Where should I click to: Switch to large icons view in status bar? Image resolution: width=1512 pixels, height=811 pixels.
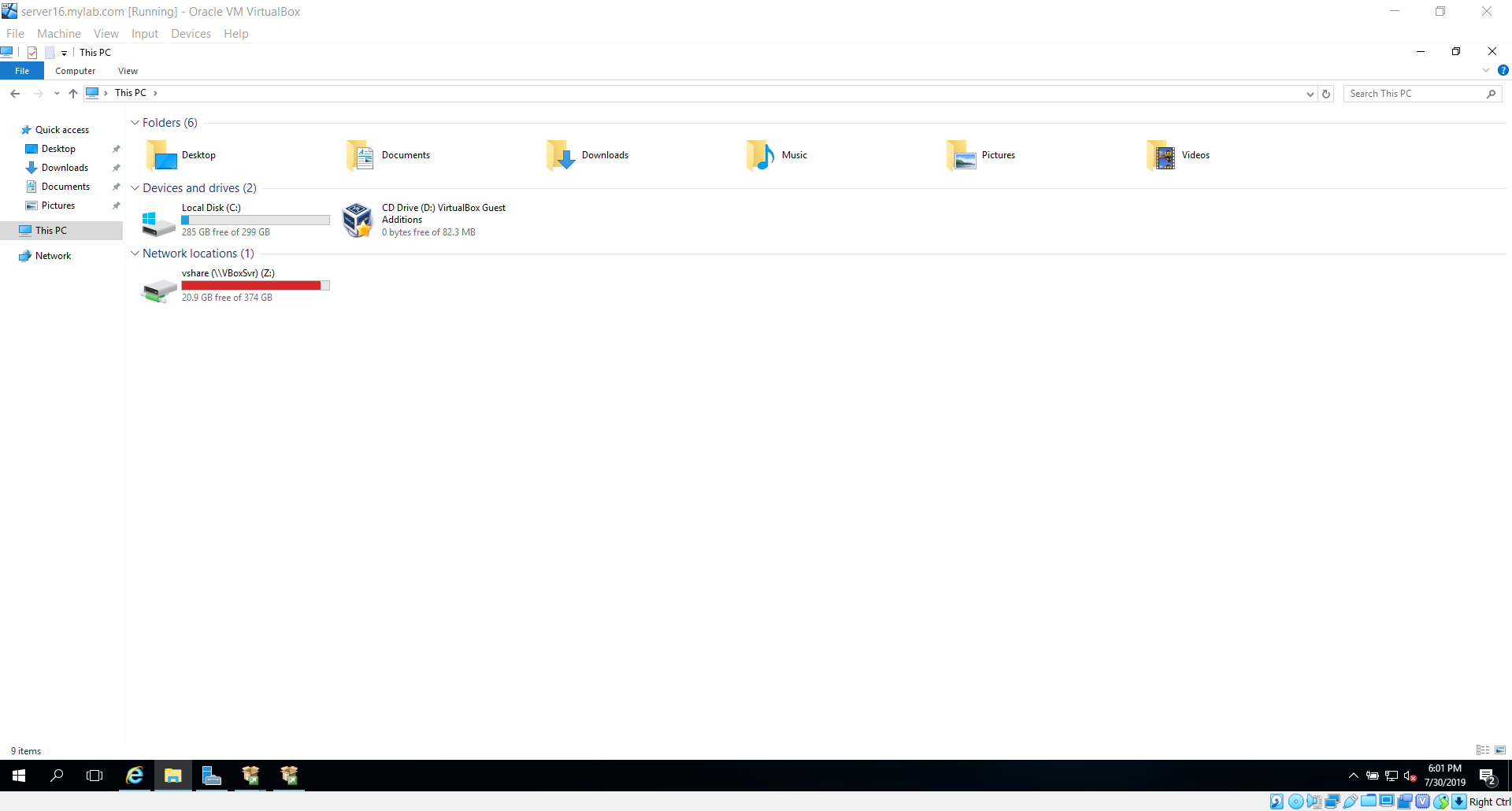click(1500, 750)
